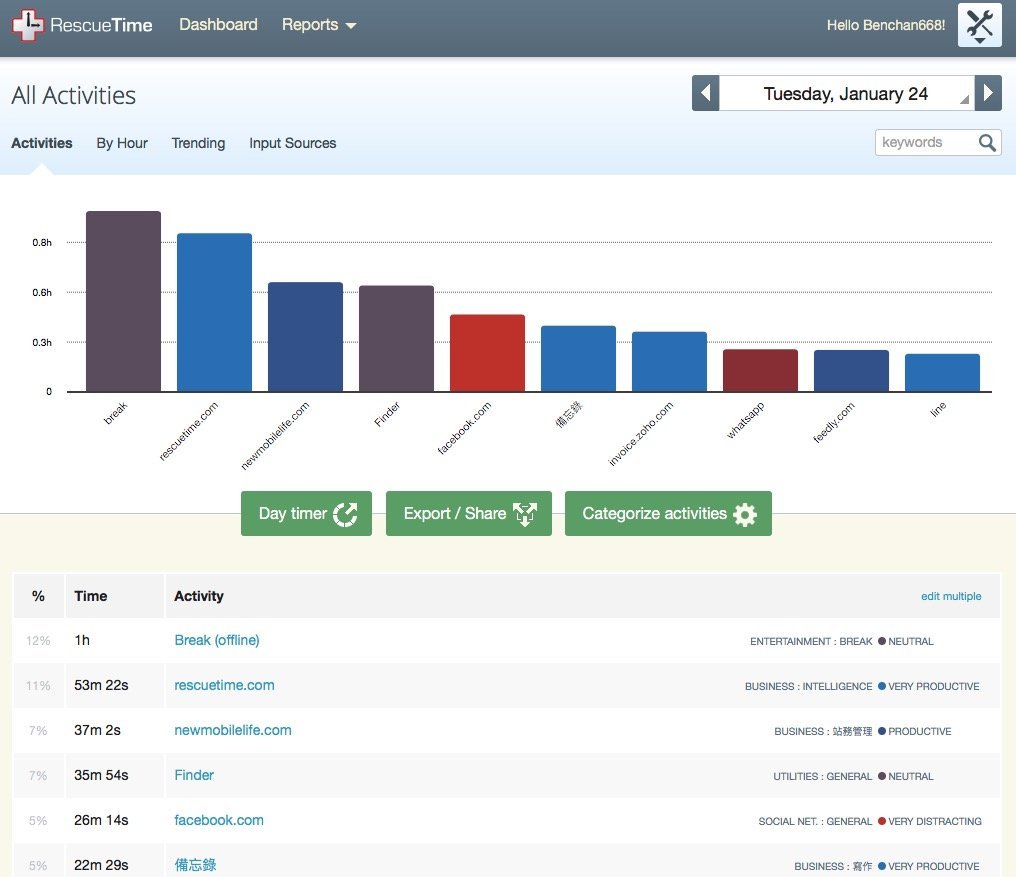Open the facebook.com activity link
1016x877 pixels.
(x=219, y=820)
